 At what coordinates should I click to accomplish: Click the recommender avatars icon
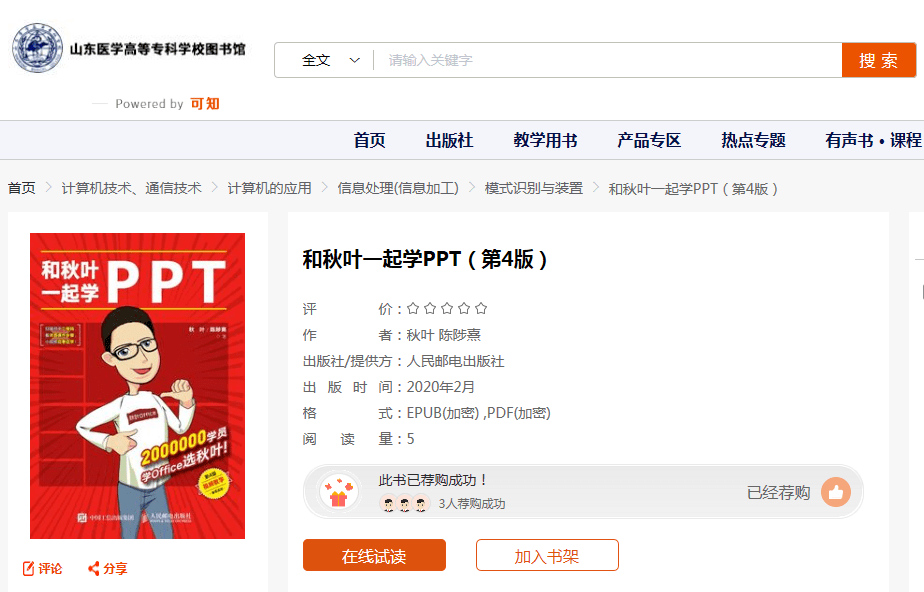(x=405, y=504)
